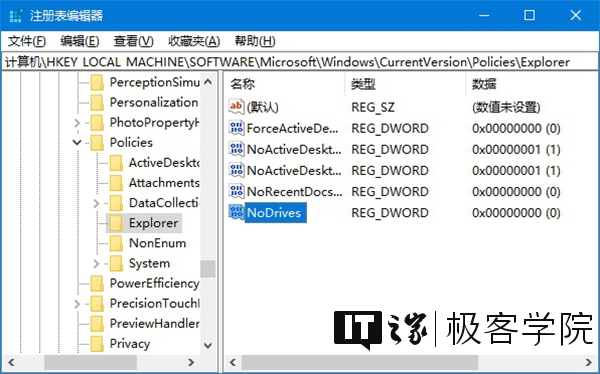Click the Registry Editor app icon in title bar

16,16
